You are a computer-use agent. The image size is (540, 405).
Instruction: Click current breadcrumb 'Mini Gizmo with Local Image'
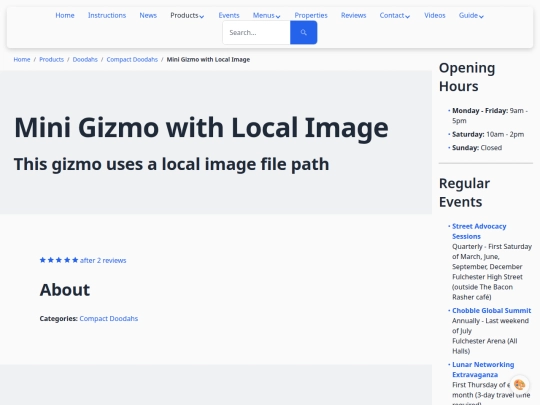[x=208, y=60]
